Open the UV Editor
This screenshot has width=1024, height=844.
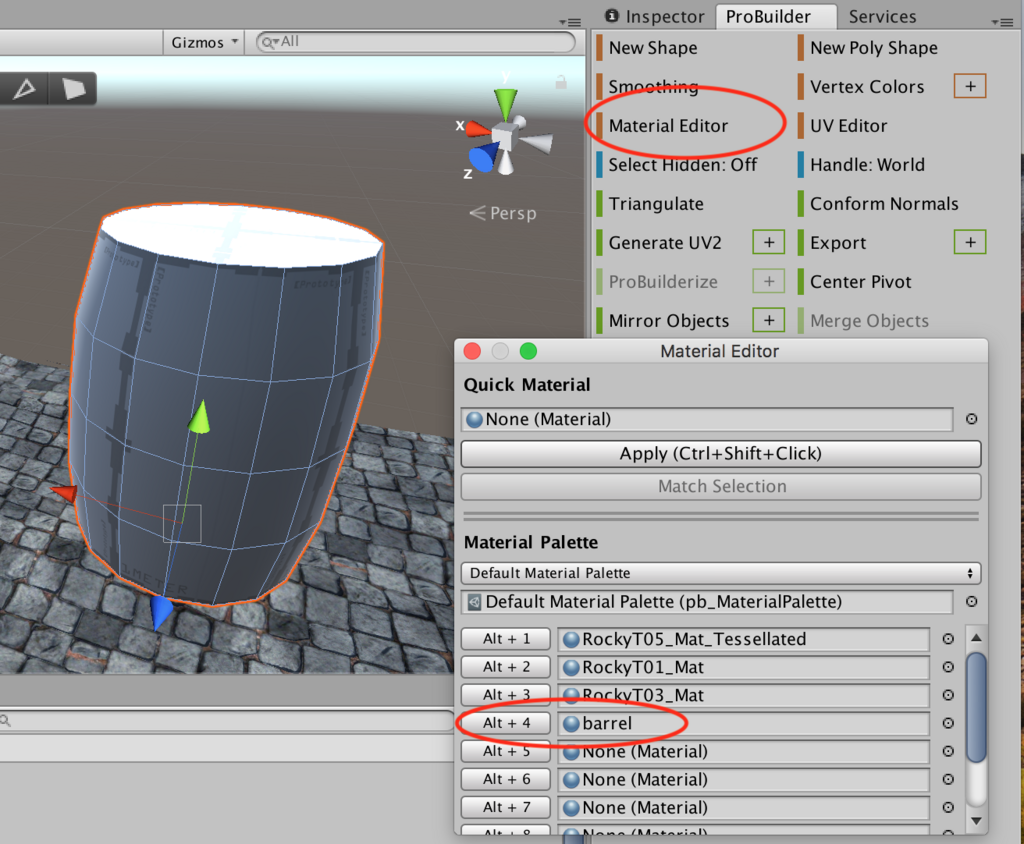[x=848, y=125]
